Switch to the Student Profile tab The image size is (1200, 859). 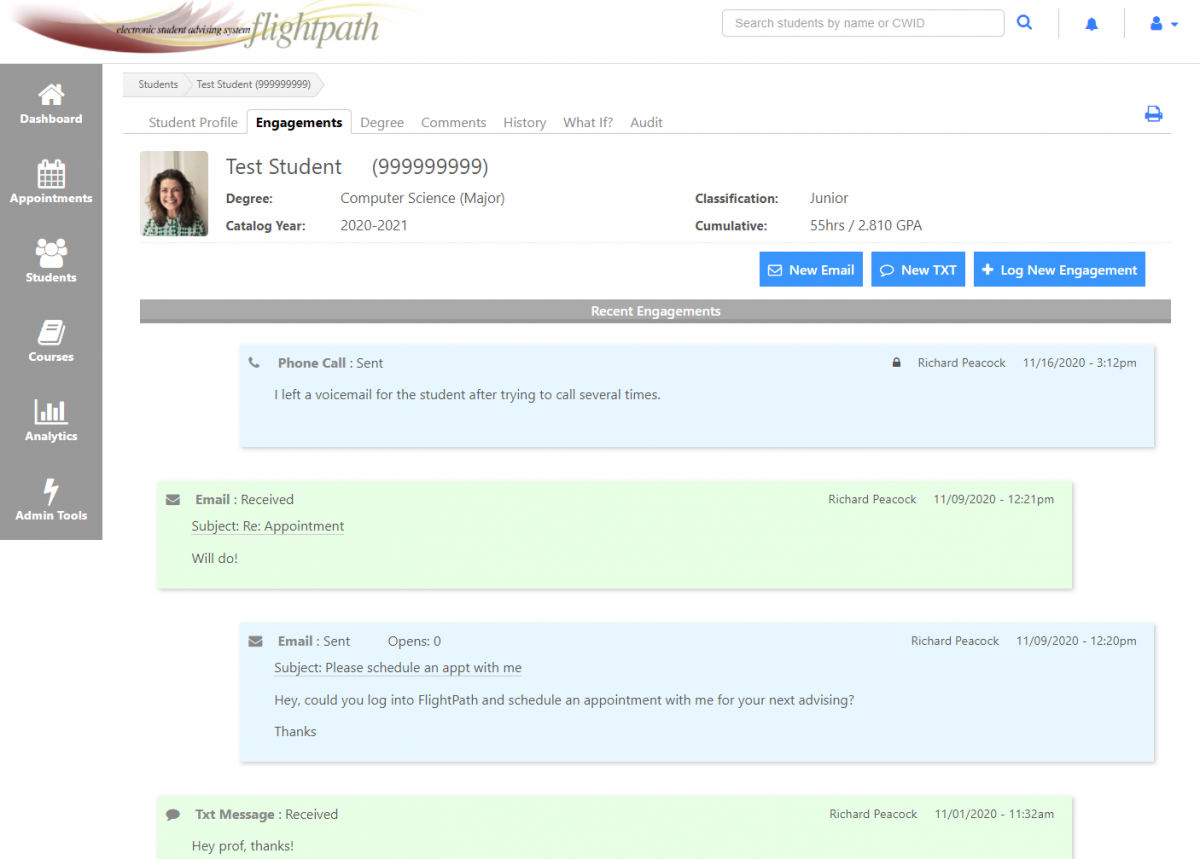pyautogui.click(x=193, y=122)
